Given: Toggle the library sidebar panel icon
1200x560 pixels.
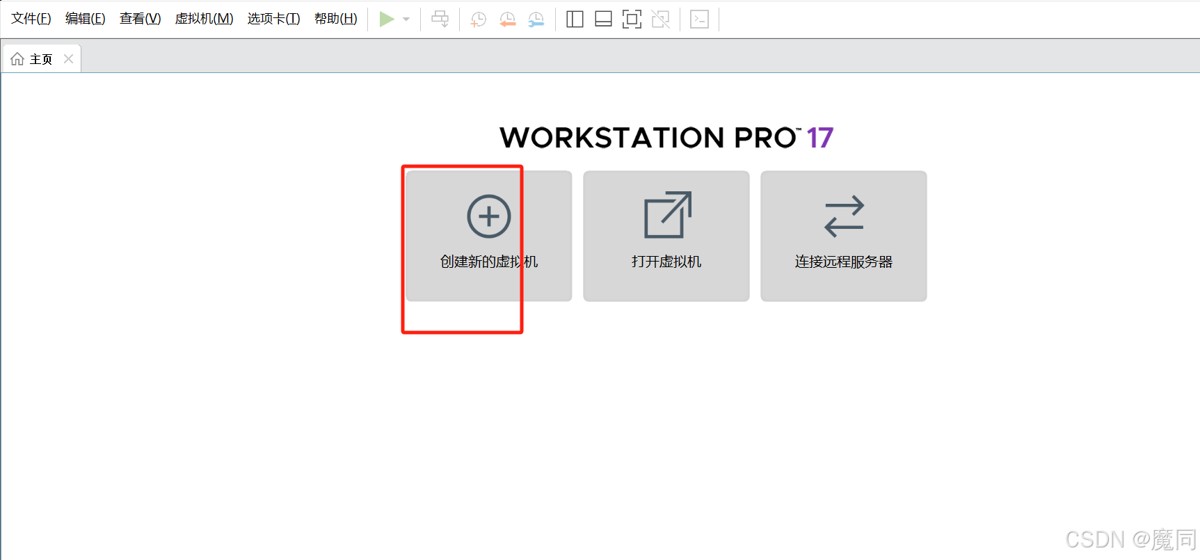Looking at the screenshot, I should tap(575, 19).
